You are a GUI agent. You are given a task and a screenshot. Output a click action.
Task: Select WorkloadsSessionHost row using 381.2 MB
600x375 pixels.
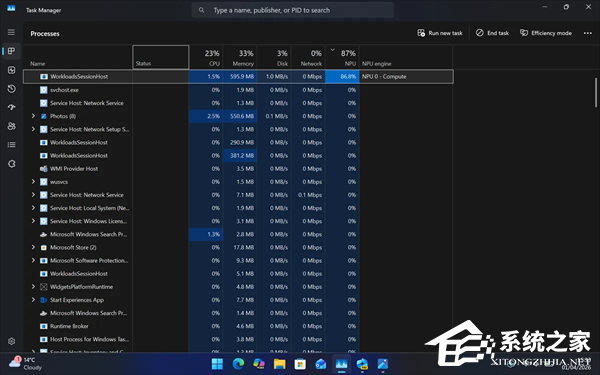click(238, 155)
